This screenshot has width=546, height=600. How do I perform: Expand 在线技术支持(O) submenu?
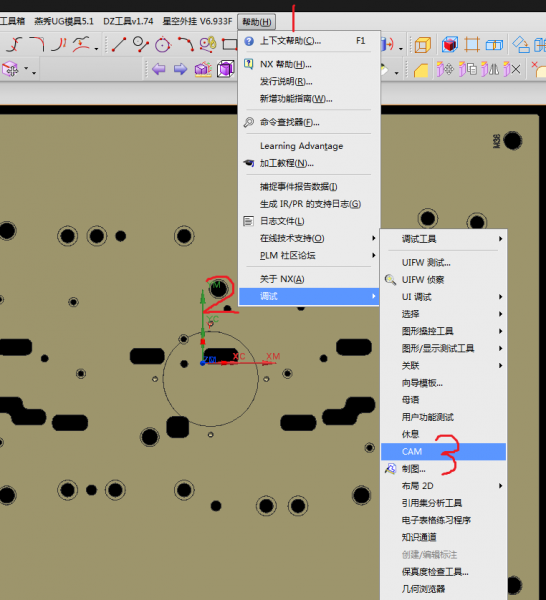point(309,238)
